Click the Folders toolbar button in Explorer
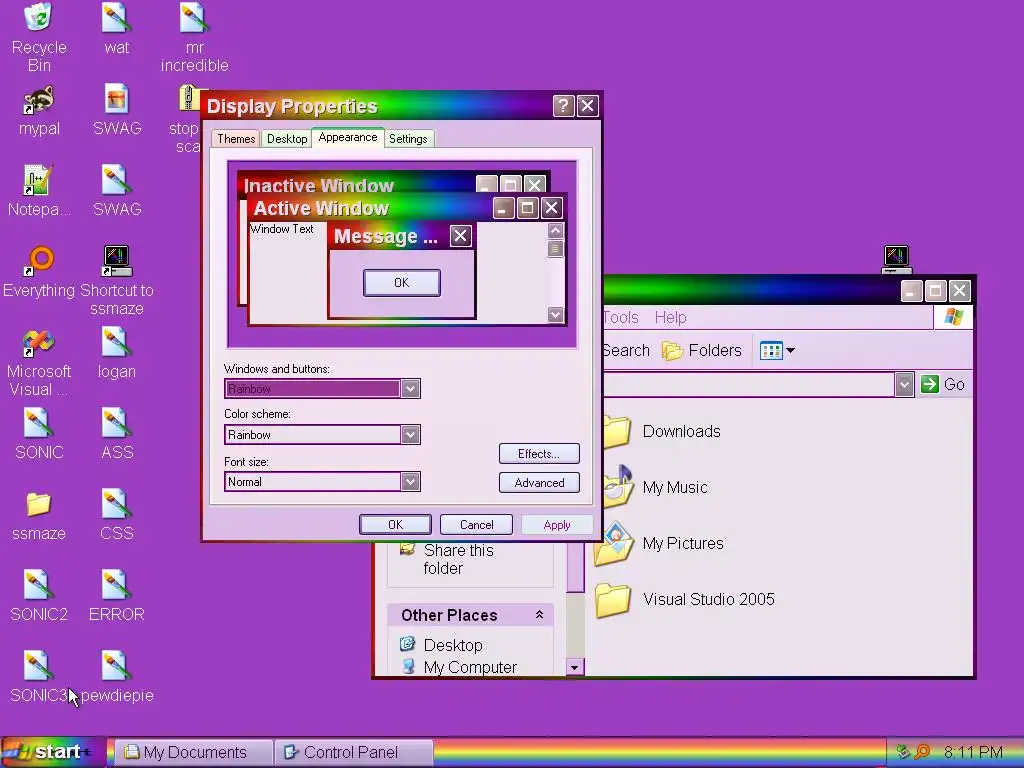 [701, 351]
